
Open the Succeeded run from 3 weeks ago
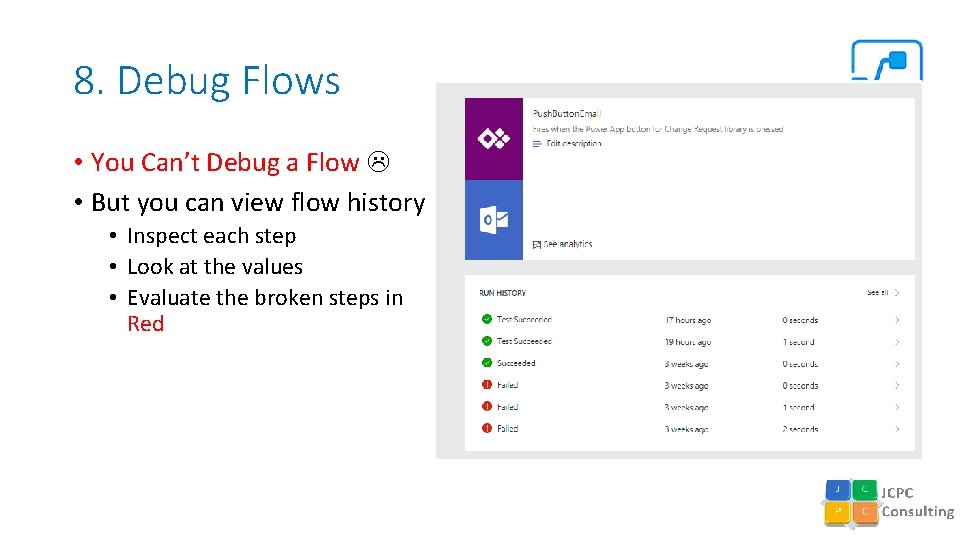pos(516,363)
